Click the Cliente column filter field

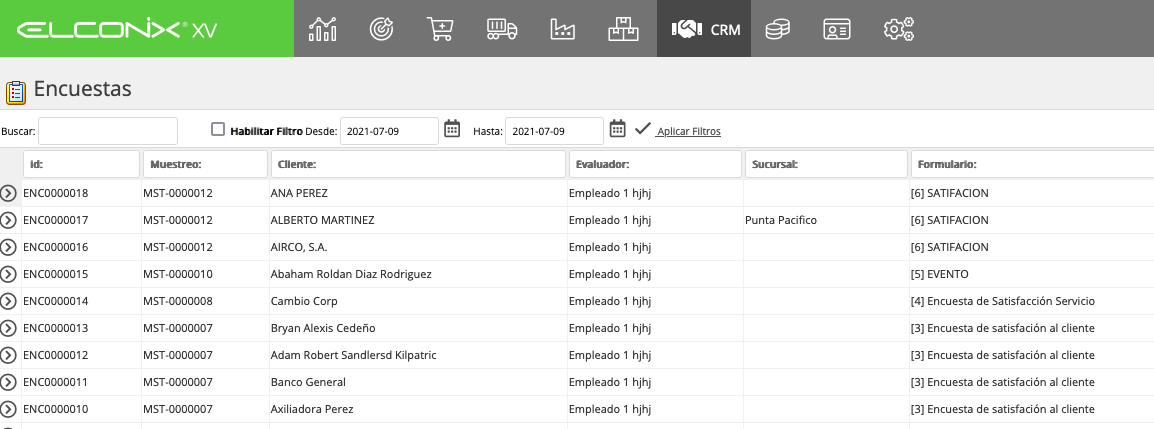418,164
